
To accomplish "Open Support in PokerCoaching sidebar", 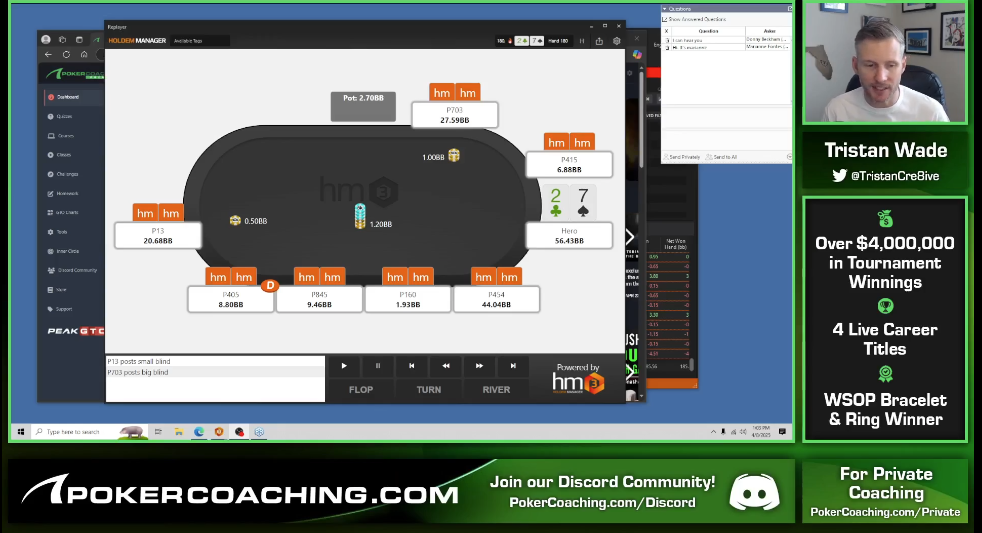I will (64, 309).
